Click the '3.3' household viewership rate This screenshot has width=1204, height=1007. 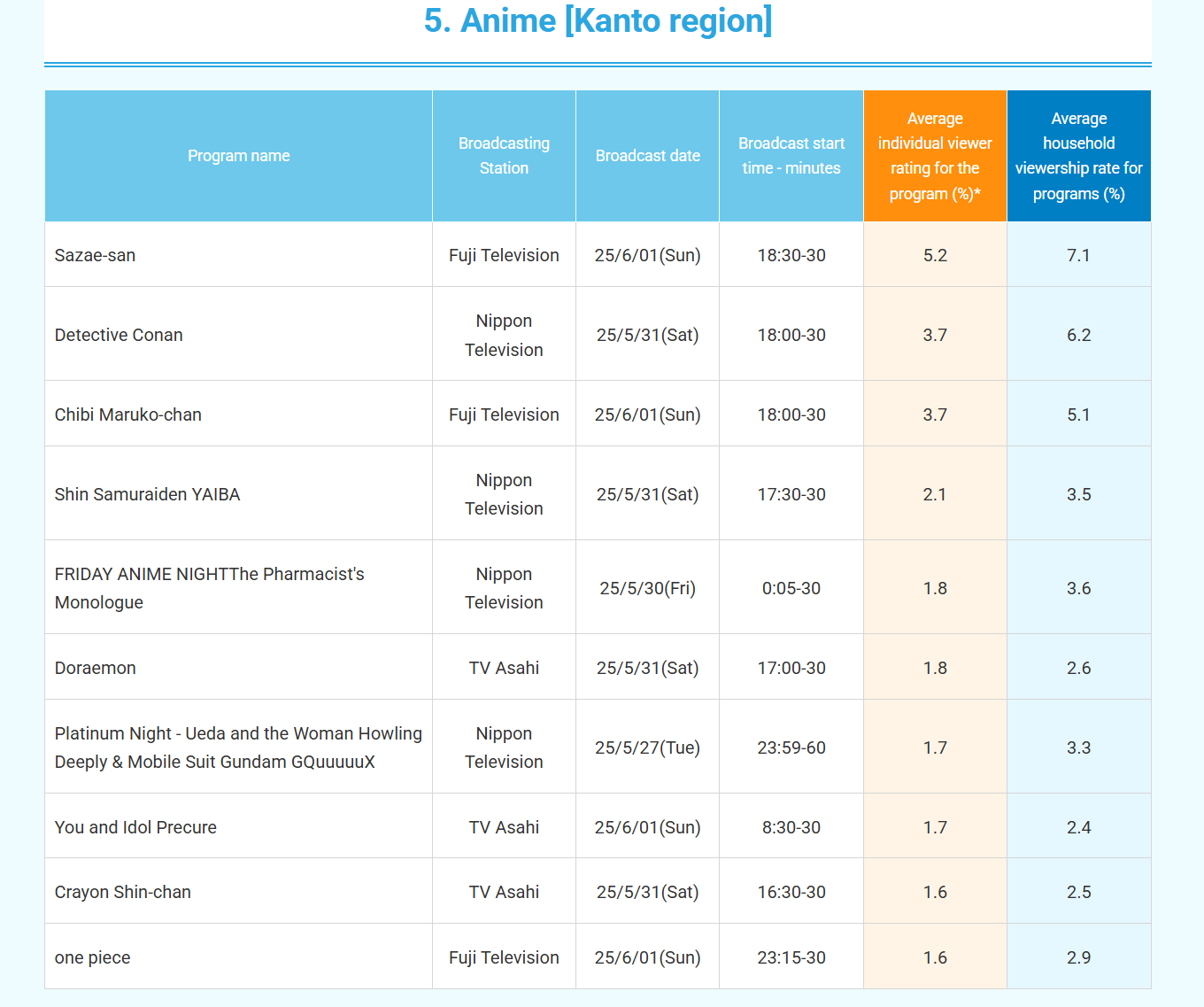(1078, 748)
